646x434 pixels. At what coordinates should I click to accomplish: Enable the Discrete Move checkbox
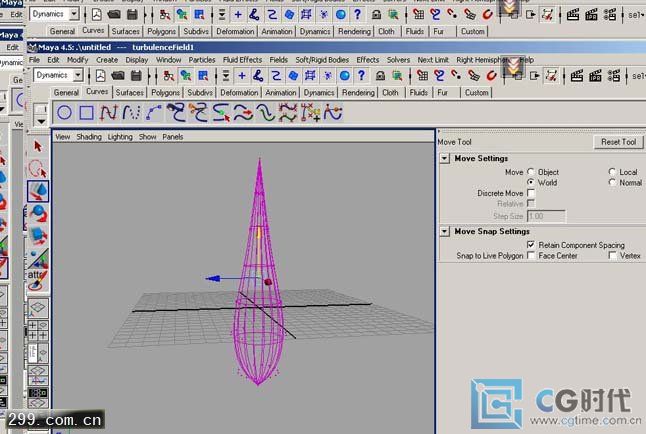[531, 193]
